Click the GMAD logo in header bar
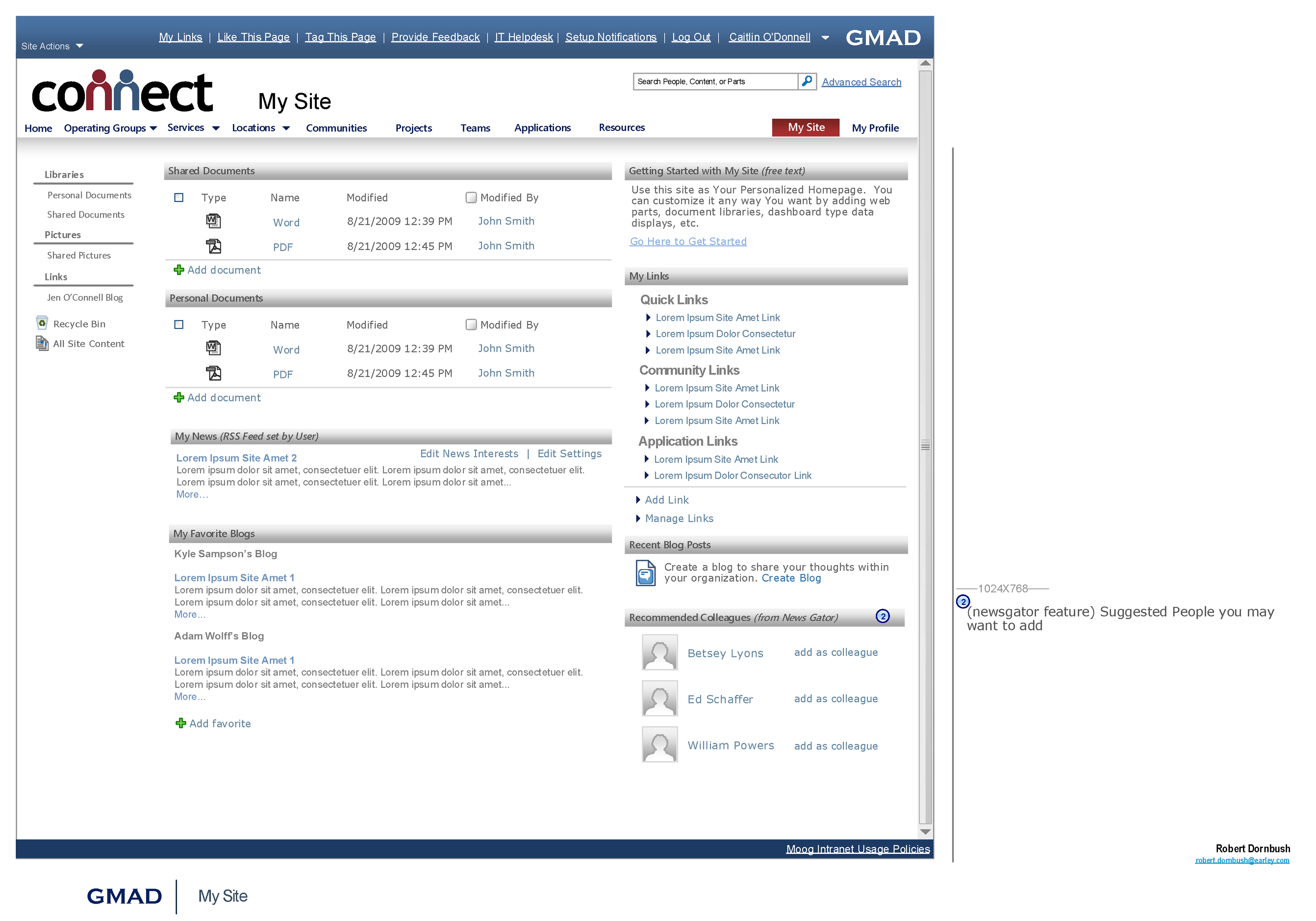 (x=883, y=38)
